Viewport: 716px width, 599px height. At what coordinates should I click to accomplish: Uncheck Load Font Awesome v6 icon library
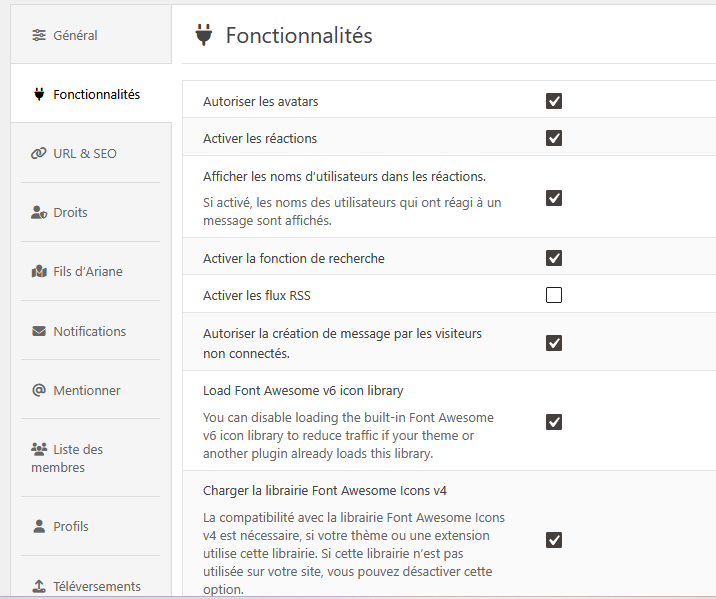[x=554, y=422]
